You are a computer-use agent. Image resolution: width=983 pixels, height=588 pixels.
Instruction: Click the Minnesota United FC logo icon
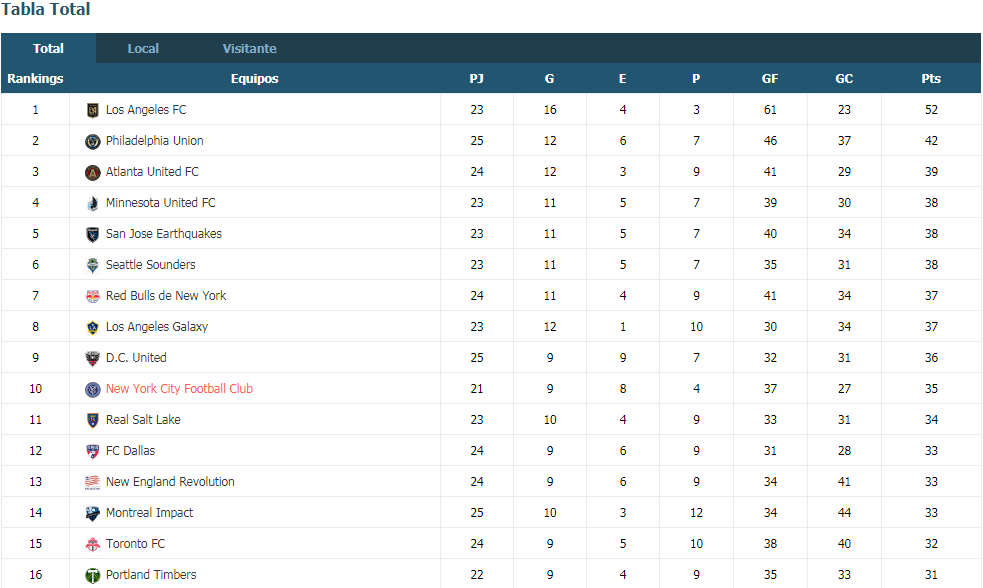pos(93,203)
